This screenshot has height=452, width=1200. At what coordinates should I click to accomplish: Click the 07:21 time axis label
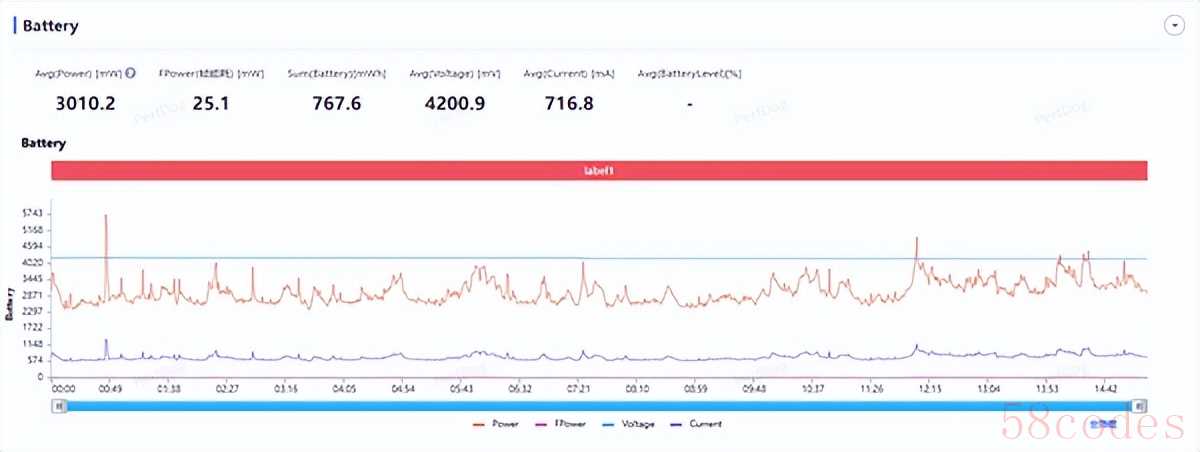(x=579, y=388)
